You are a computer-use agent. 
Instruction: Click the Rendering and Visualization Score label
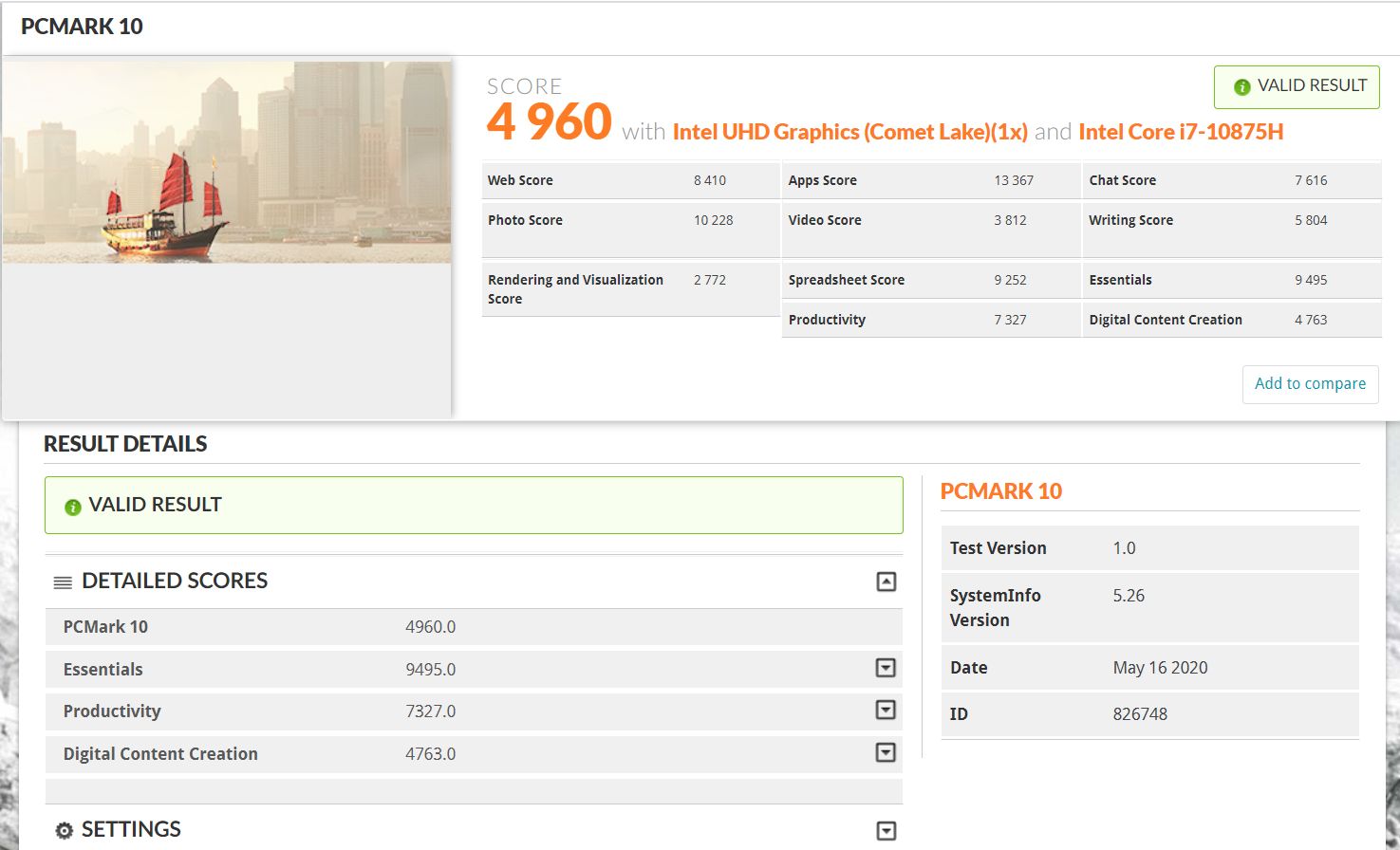click(575, 289)
